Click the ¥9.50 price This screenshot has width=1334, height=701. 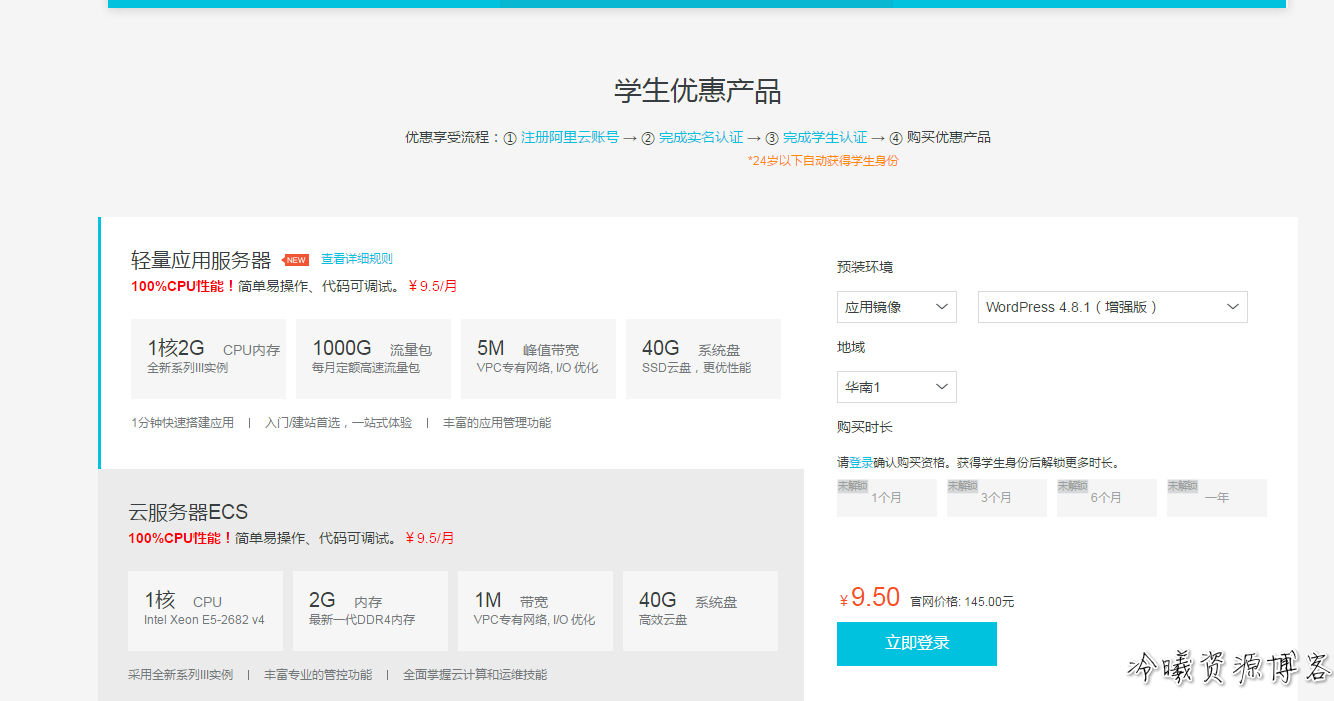point(870,598)
